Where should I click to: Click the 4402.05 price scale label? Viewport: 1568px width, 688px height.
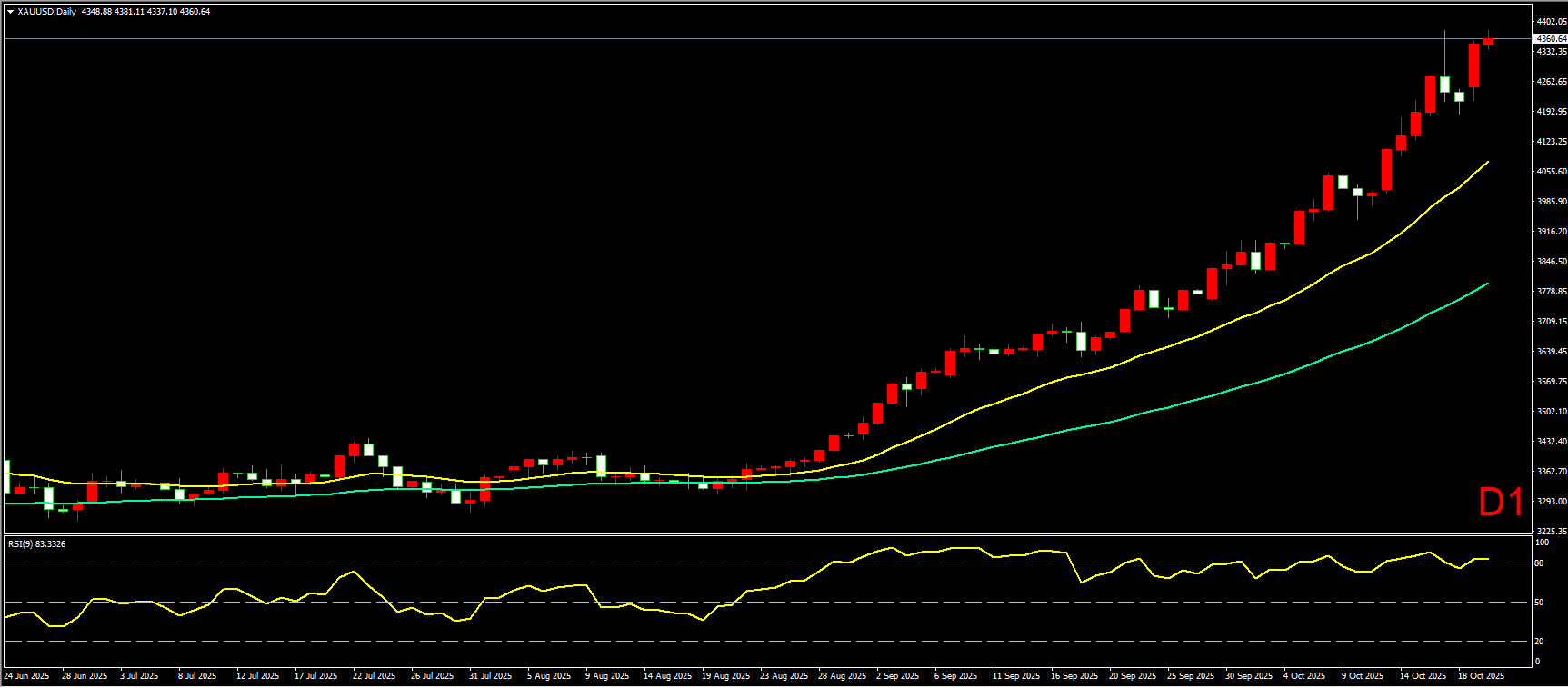(1551, 22)
